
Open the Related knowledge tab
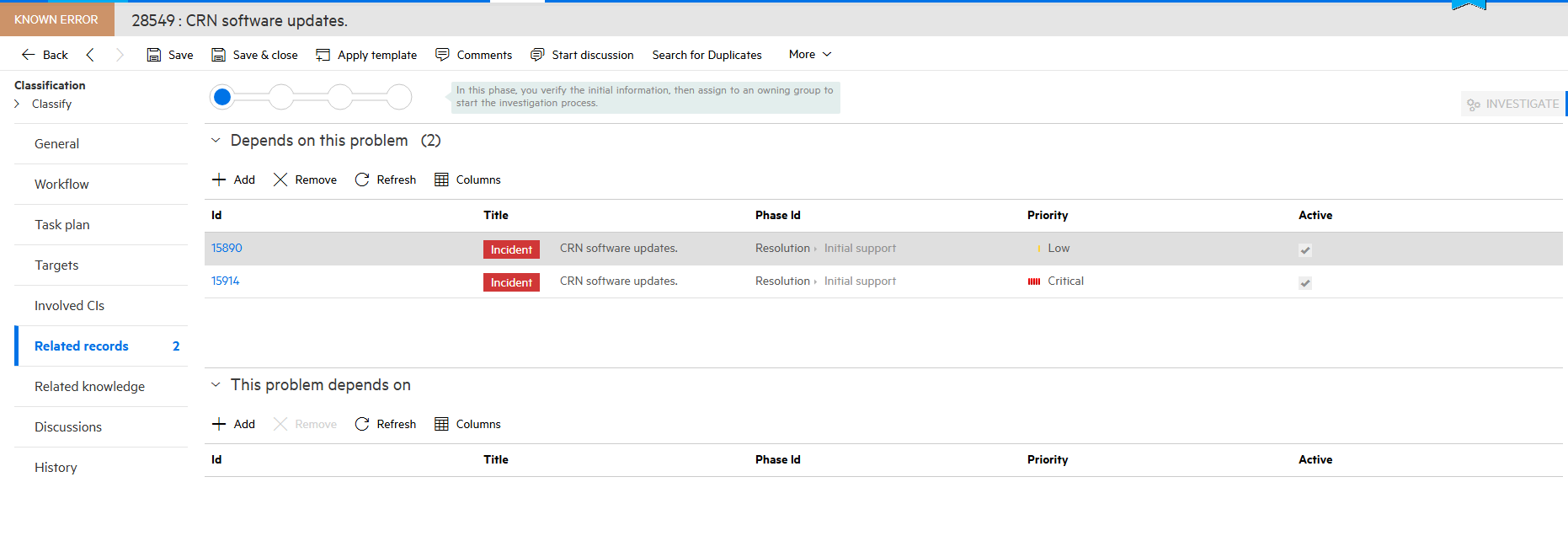coord(89,386)
